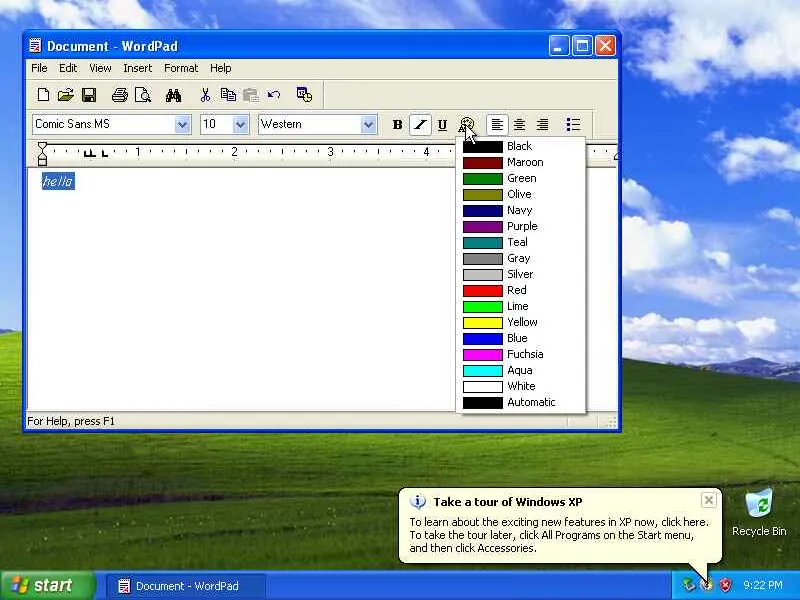Image resolution: width=800 pixels, height=600 pixels.
Task: Pick Fuchsia from the color list
Action: (x=520, y=354)
